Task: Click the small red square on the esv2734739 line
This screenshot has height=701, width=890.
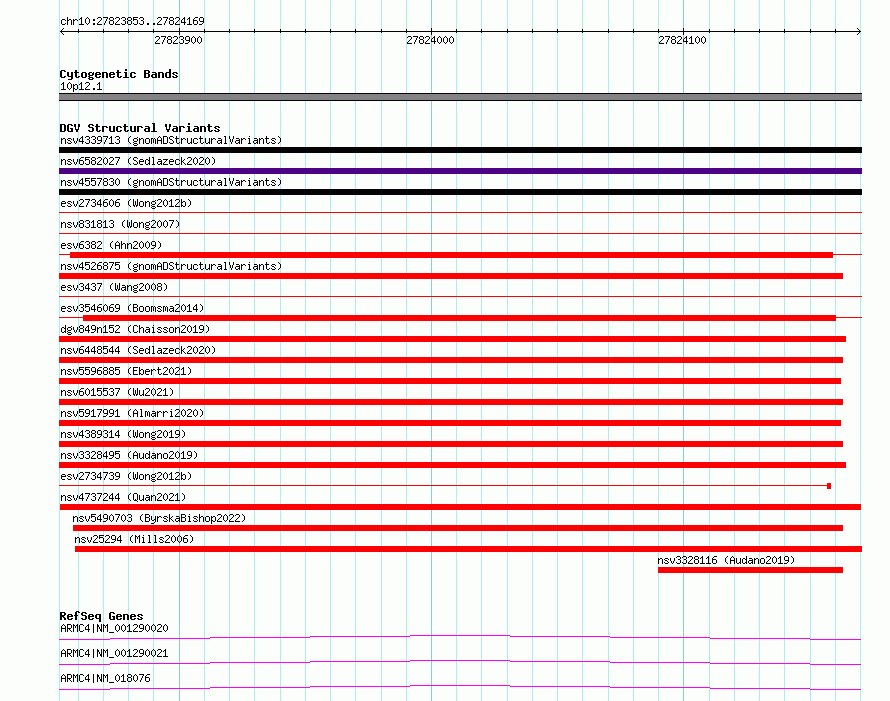Action: click(829, 486)
